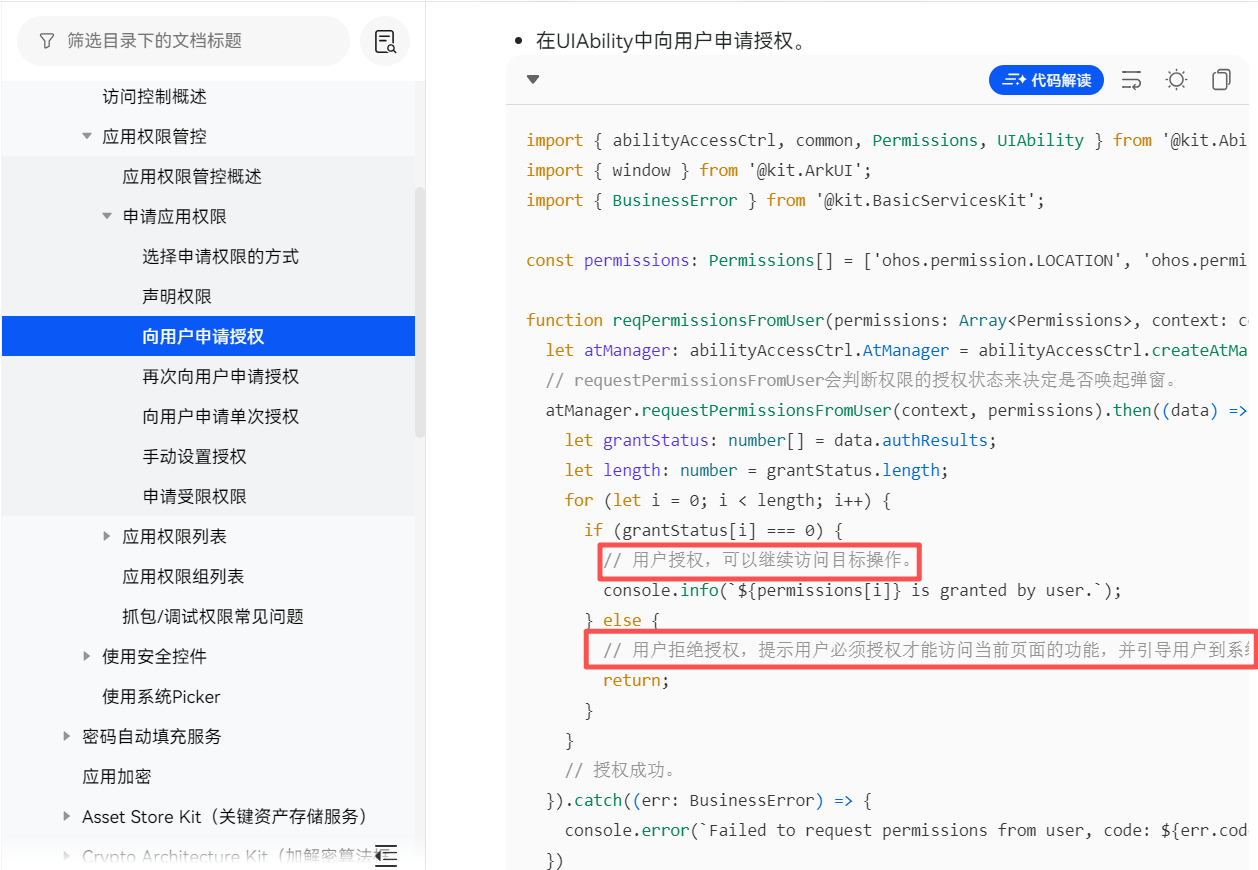Focus the 筛选目录下的文档标题 filter field
1258x870 pixels.
pyautogui.click(x=184, y=41)
